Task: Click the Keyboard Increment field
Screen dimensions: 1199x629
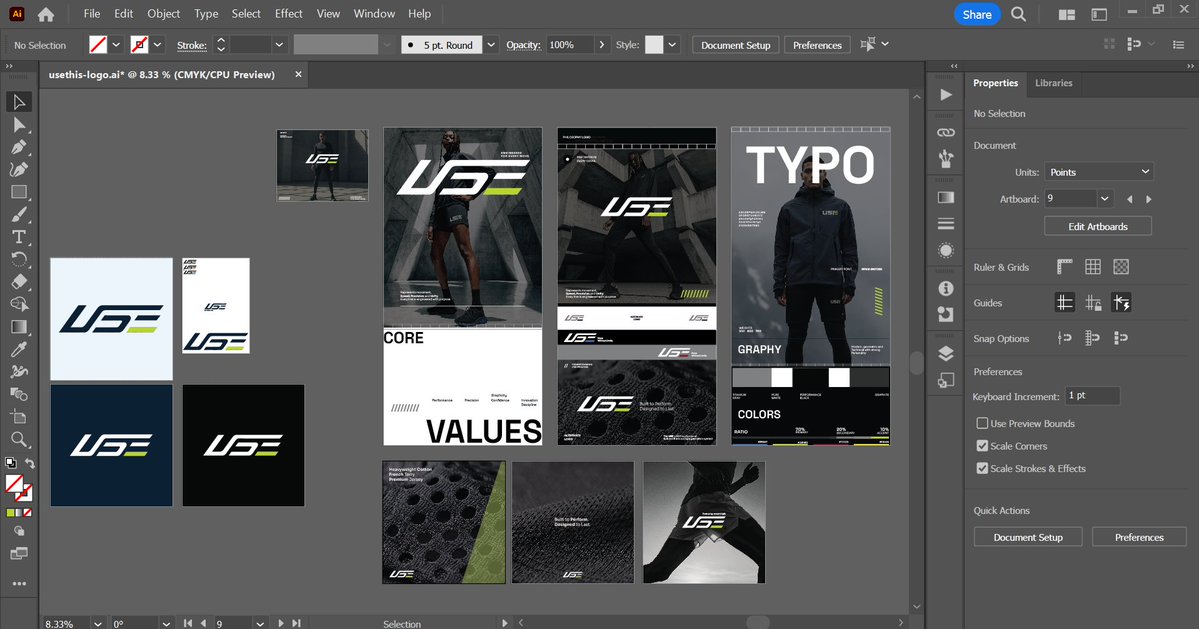Action: tap(1092, 396)
